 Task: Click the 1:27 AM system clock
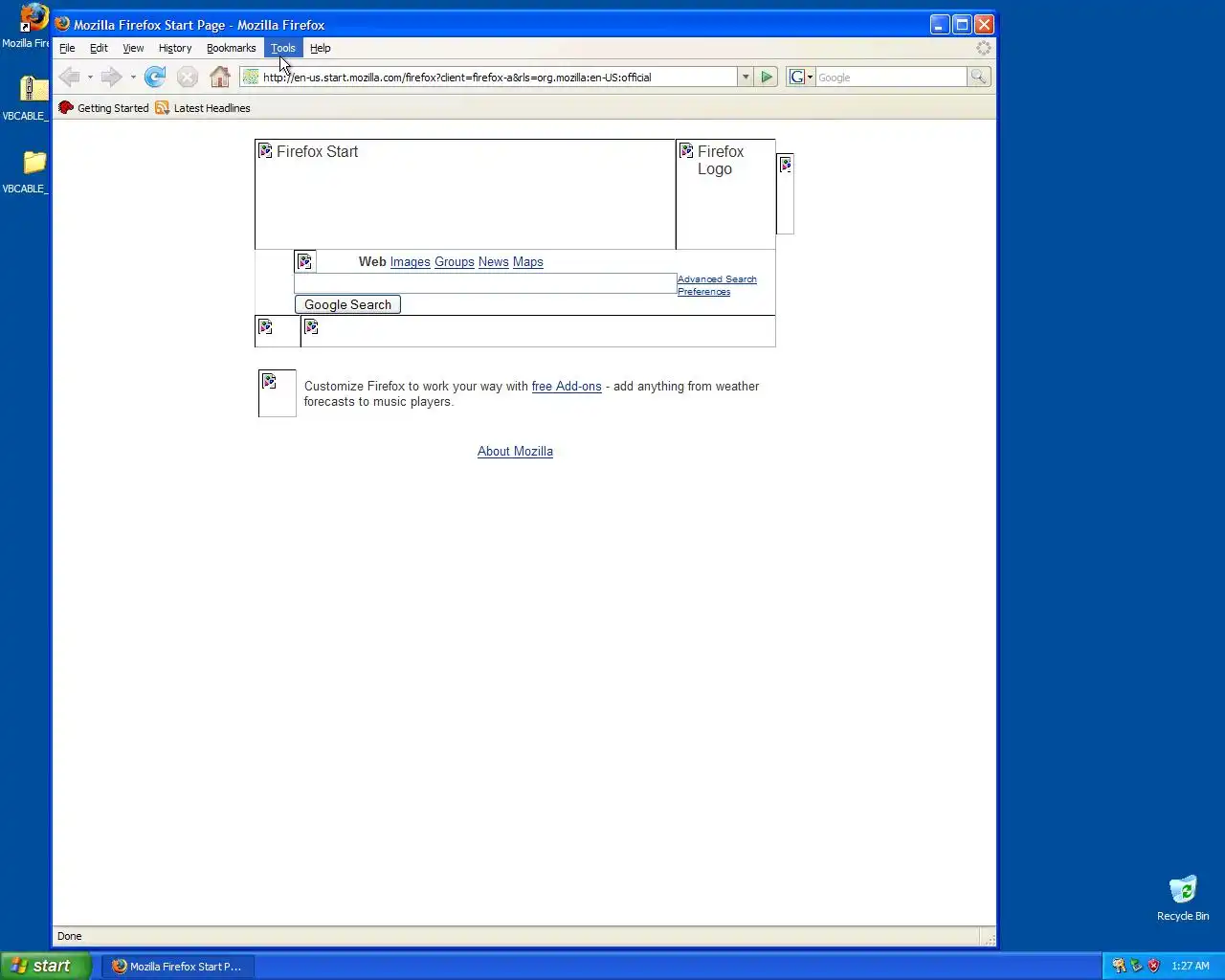(x=1191, y=966)
